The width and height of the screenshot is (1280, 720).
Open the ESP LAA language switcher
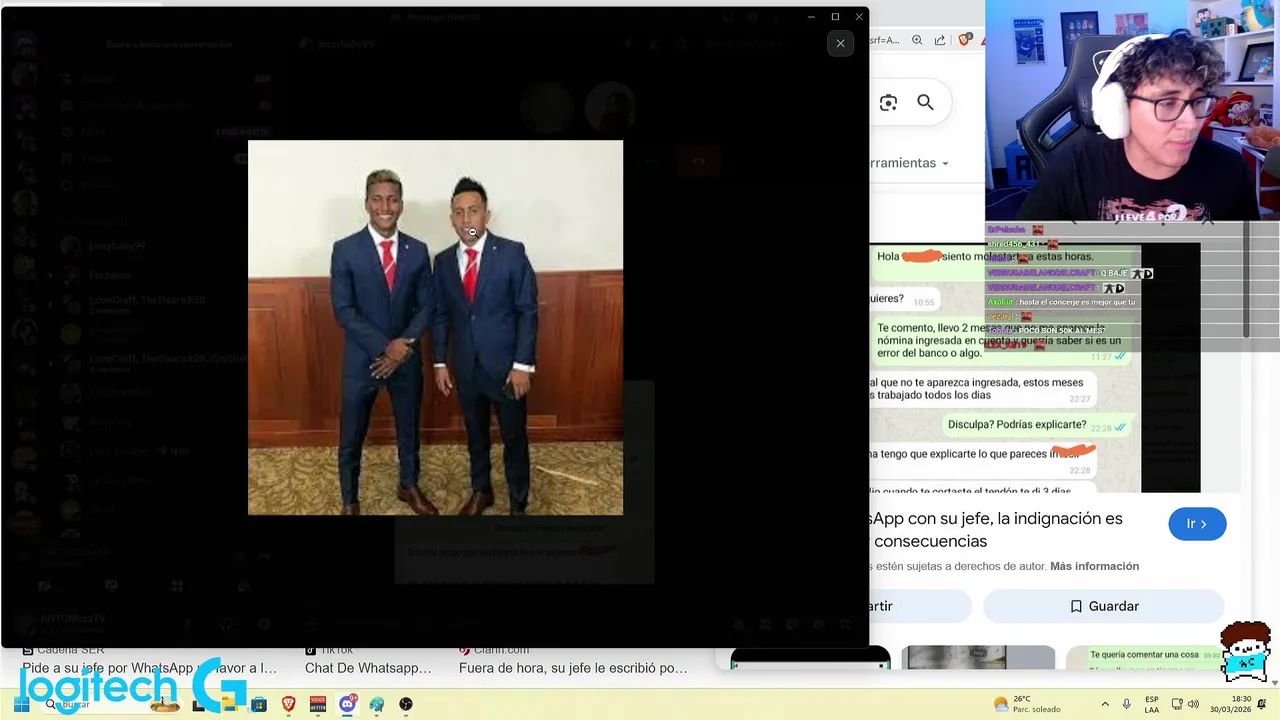(1152, 704)
